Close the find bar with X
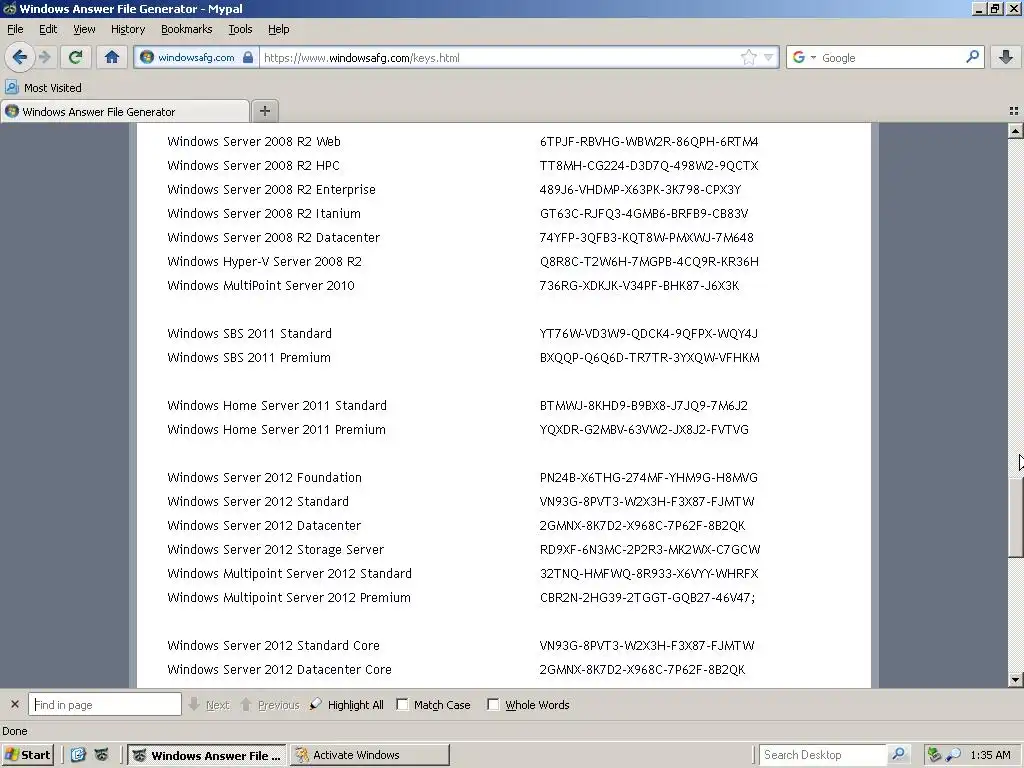Viewport: 1024px width, 768px height. 14,705
